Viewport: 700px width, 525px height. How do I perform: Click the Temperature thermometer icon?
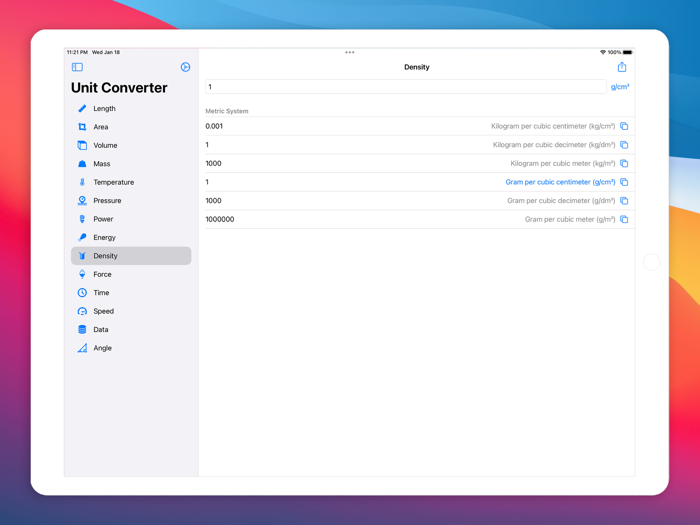(82, 182)
